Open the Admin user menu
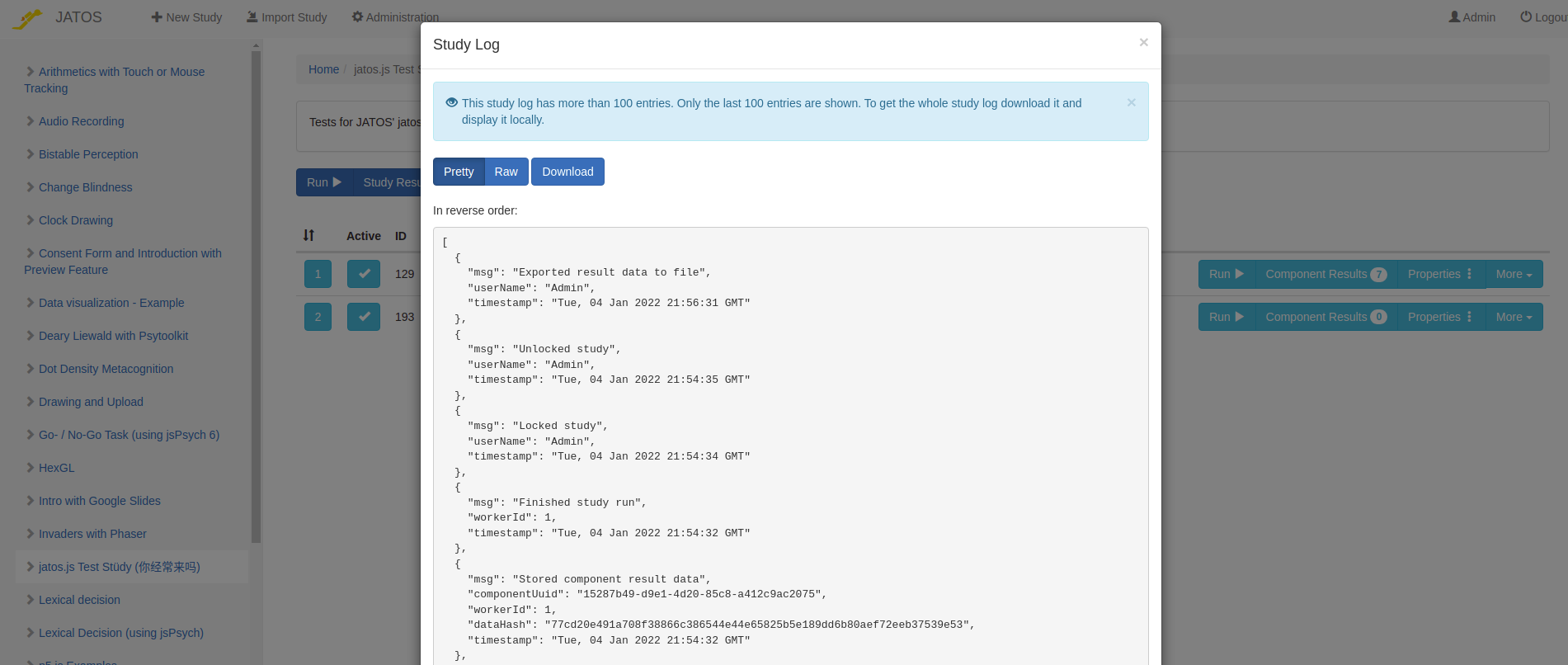The image size is (1568, 665). (x=1472, y=17)
